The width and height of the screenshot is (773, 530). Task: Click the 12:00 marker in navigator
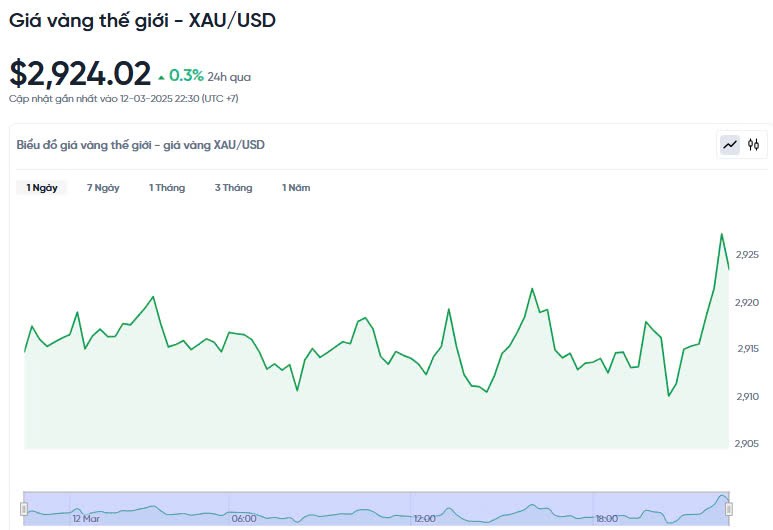(x=424, y=519)
